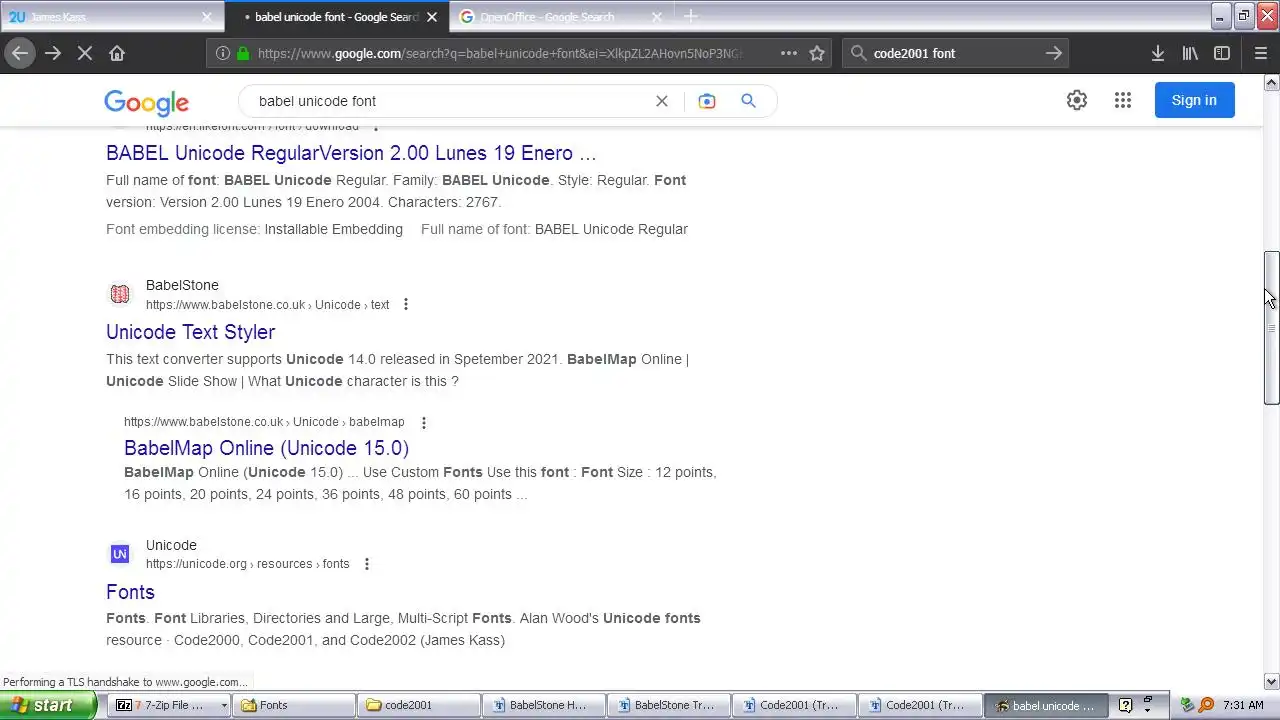Close the OpenOffice Google Search tab
Image resolution: width=1280 pixels, height=720 pixels.
(657, 17)
